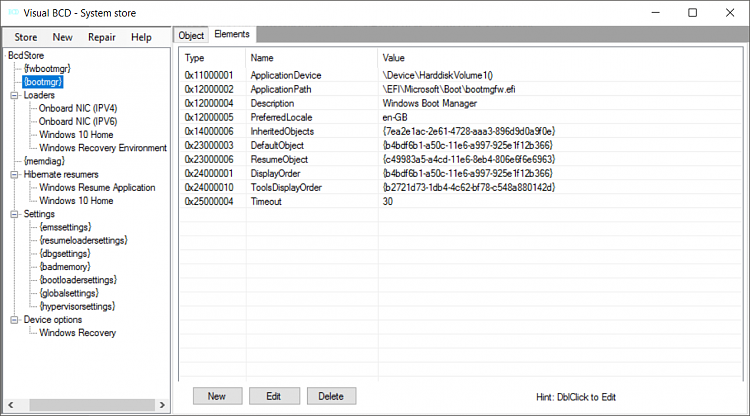
Task: Open the New menu
Action: click(63, 37)
